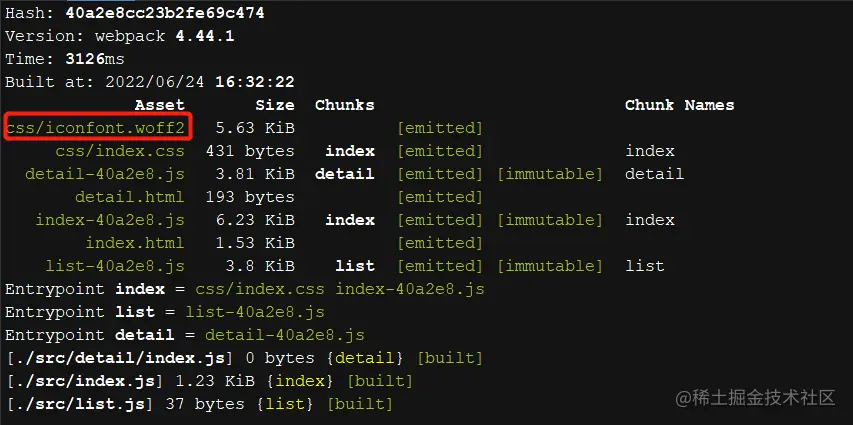The width and height of the screenshot is (853, 425).
Task: Click the index-40a2e8.js asset in the table
Action: pyautogui.click(x=110, y=220)
